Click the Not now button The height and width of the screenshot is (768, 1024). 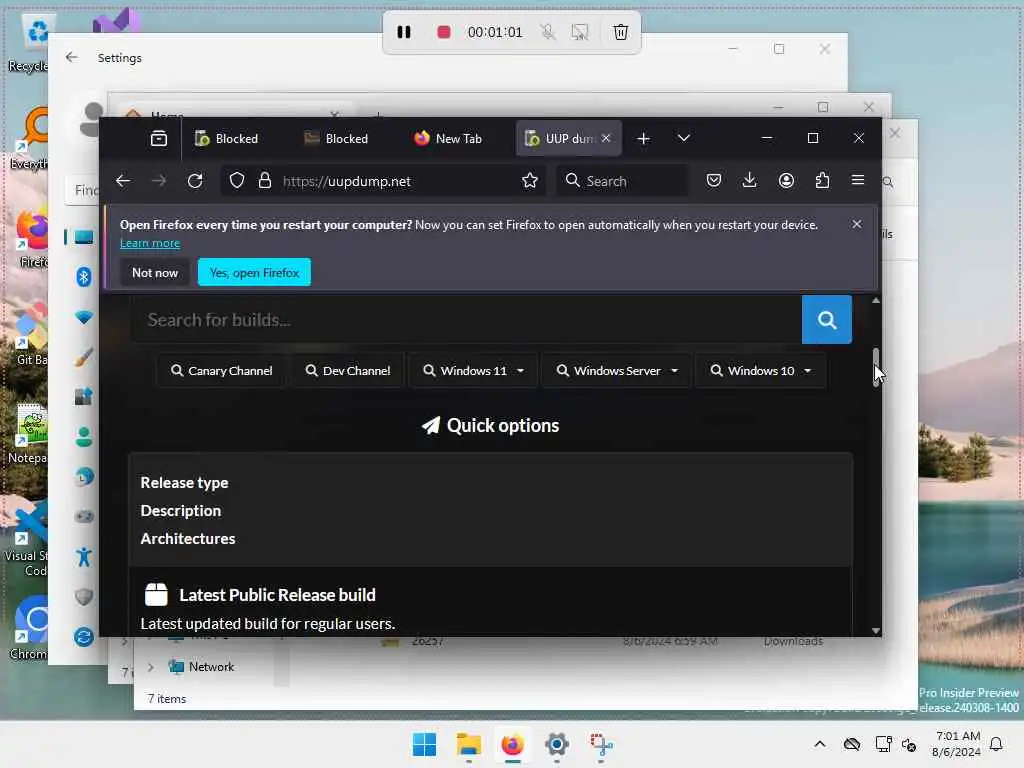[155, 272]
